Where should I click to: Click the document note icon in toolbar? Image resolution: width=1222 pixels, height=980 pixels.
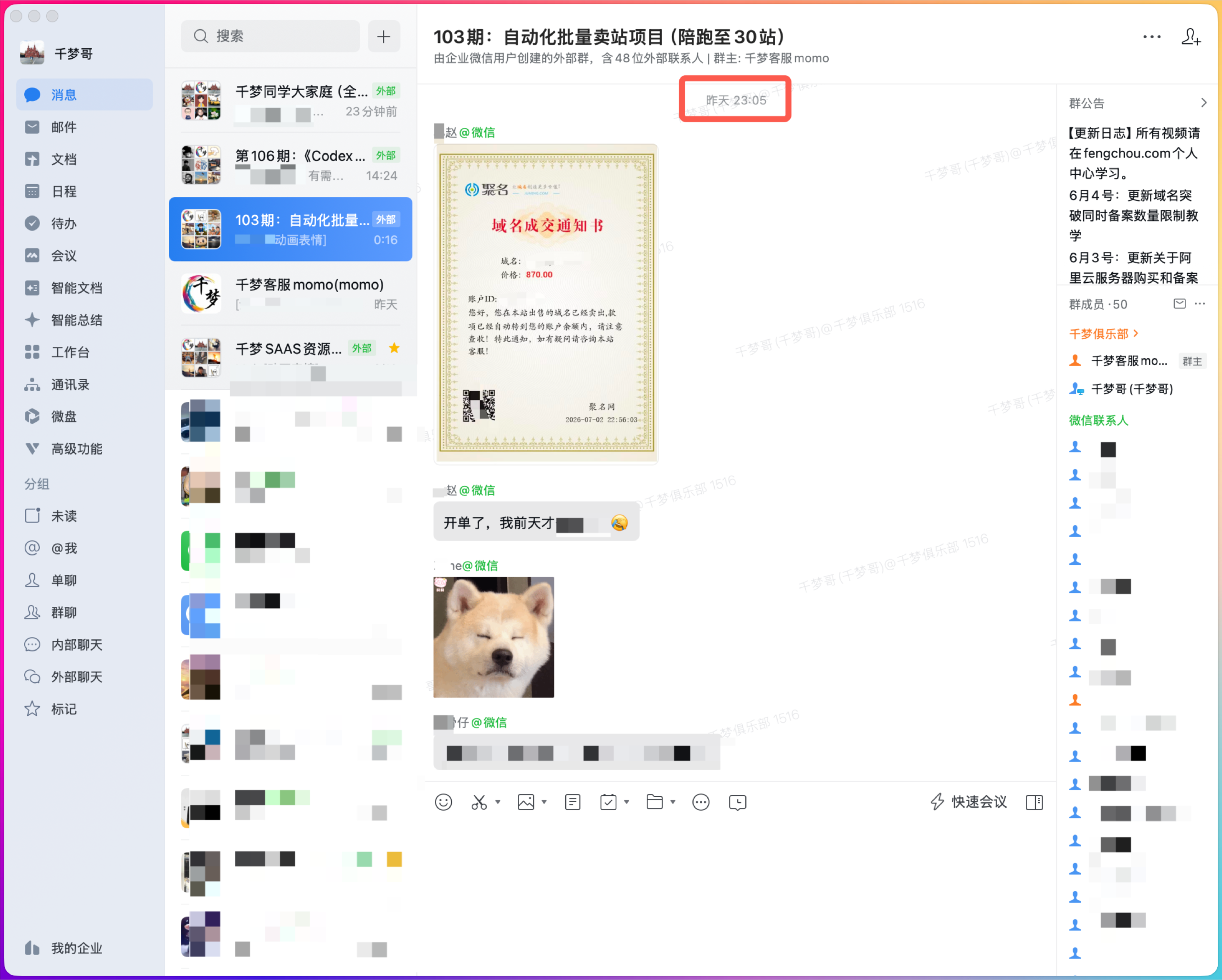572,802
